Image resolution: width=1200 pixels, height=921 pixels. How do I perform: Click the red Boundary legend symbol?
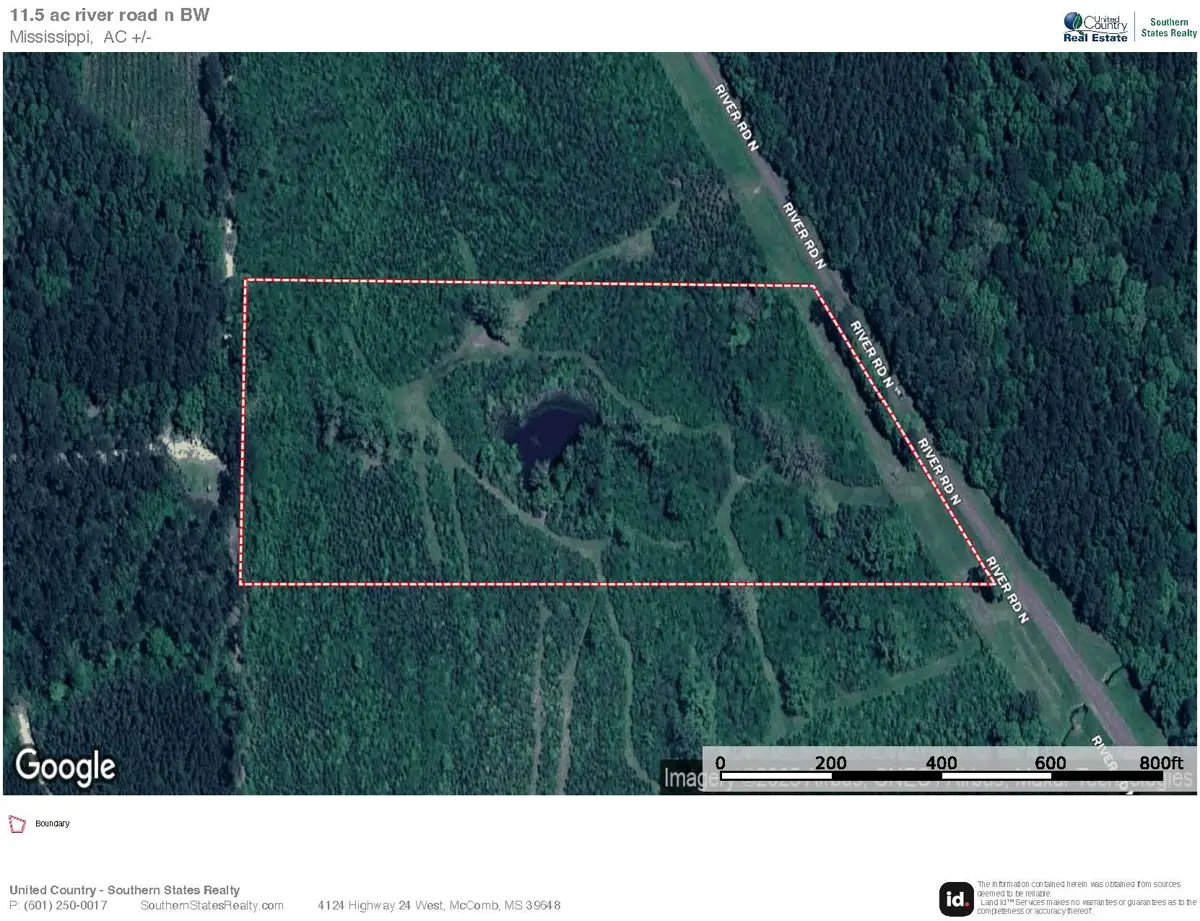coord(16,824)
